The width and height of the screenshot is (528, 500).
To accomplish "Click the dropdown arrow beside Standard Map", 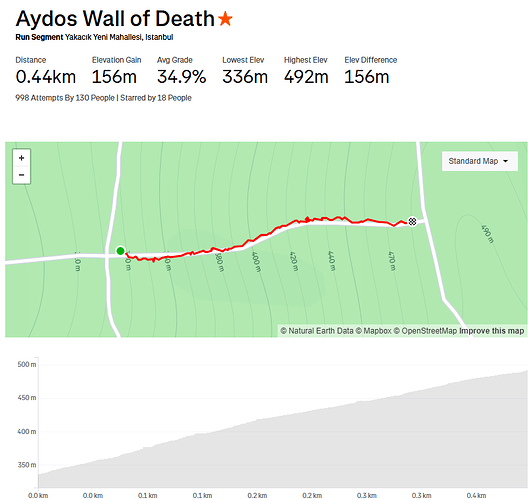I will pyautogui.click(x=505, y=161).
